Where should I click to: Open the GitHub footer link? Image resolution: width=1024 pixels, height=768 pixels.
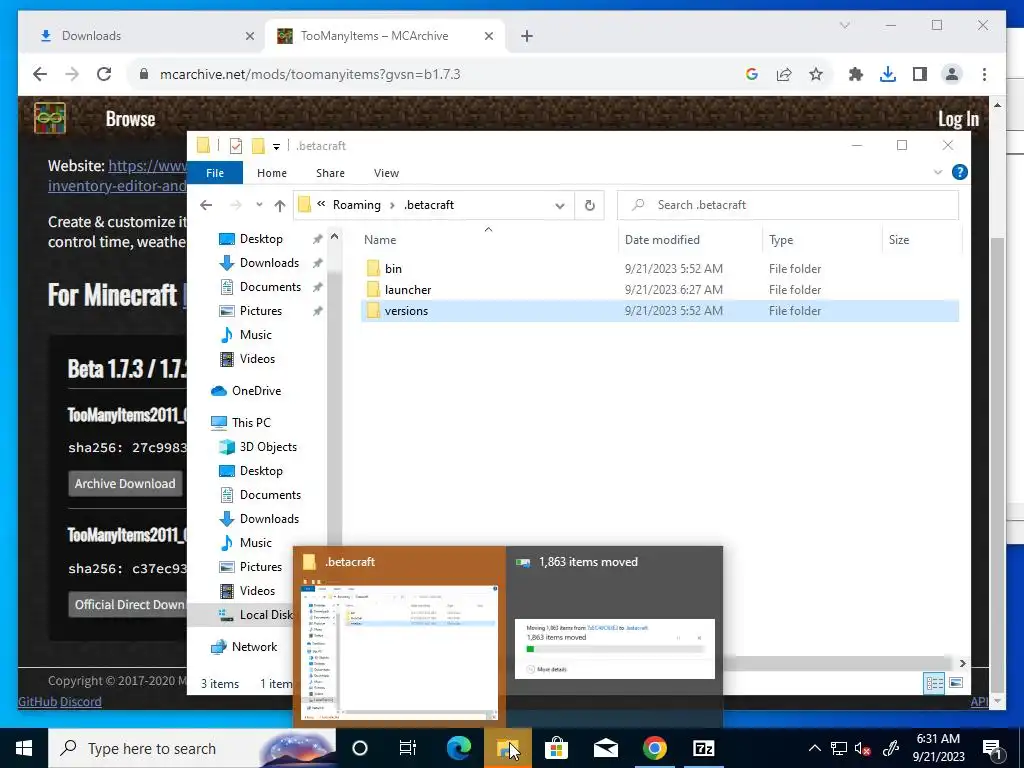pos(37,702)
